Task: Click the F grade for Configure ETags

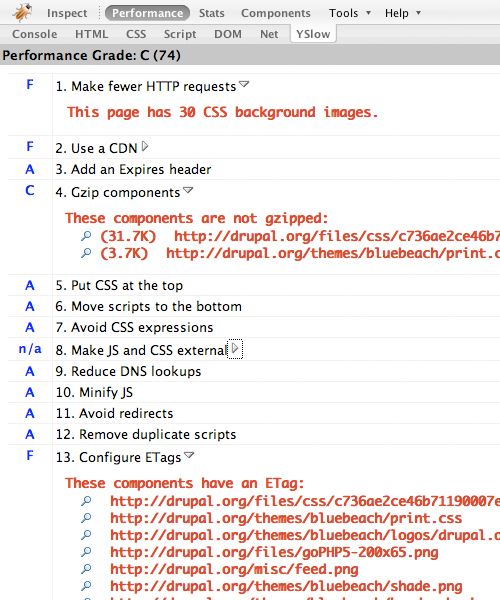Action: click(x=30, y=455)
